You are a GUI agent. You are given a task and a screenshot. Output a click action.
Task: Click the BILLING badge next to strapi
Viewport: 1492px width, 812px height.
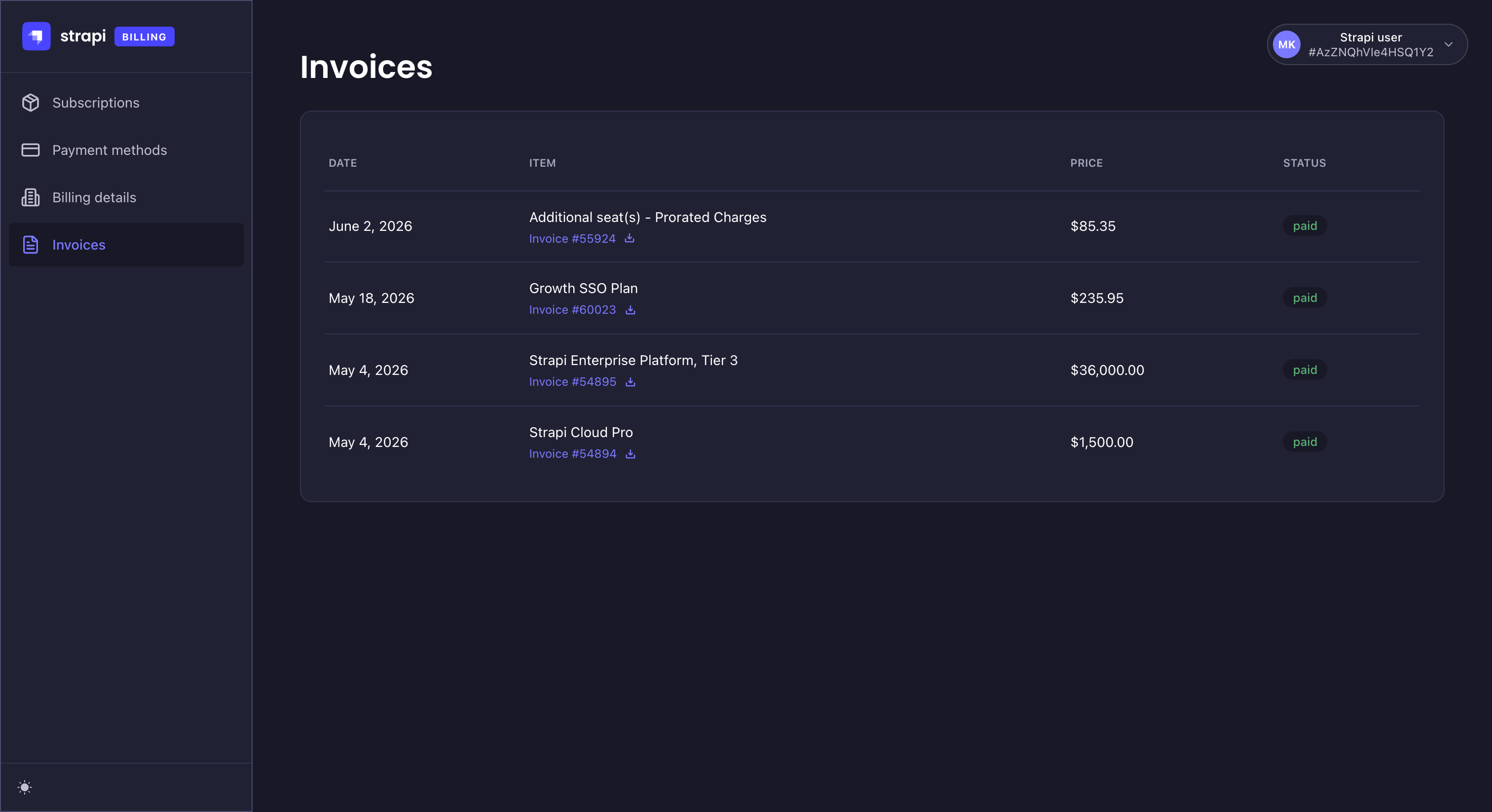144,37
